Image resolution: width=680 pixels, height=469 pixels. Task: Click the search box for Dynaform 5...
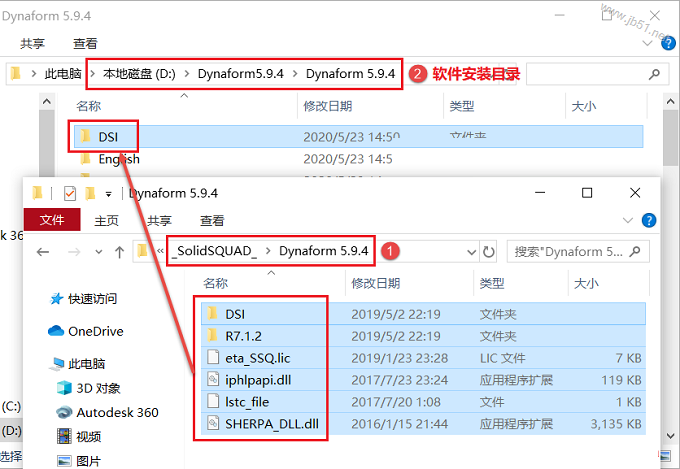[578, 252]
